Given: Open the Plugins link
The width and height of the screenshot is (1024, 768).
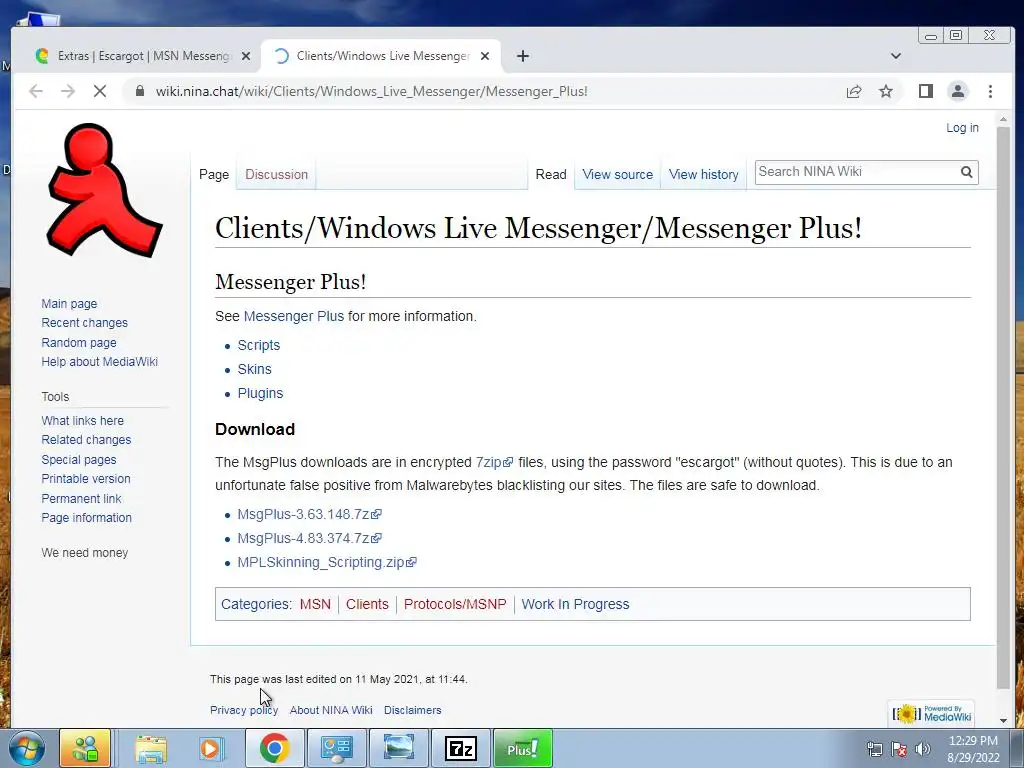Looking at the screenshot, I should (x=260, y=393).
